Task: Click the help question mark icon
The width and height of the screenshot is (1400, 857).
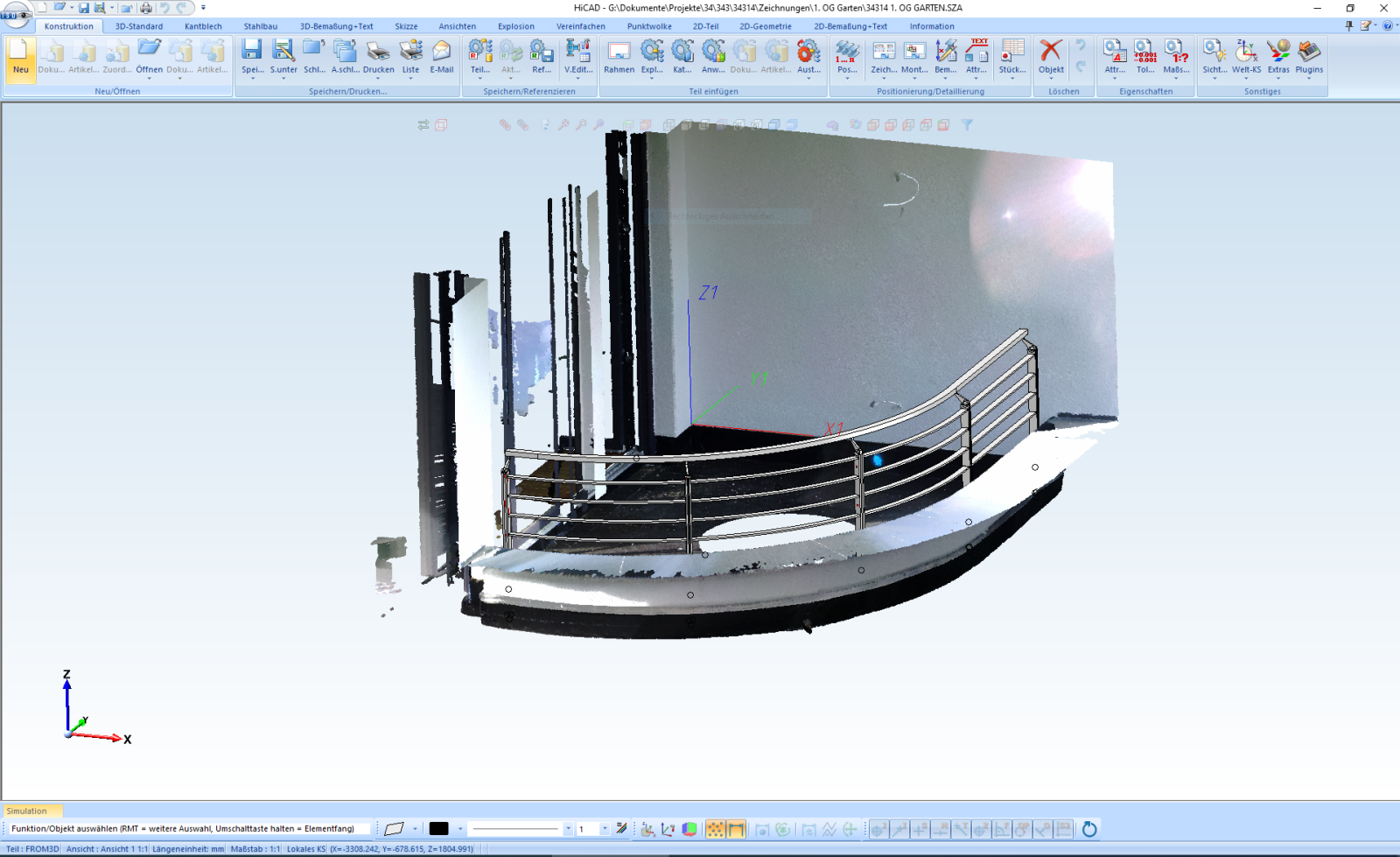Action: (1388, 26)
